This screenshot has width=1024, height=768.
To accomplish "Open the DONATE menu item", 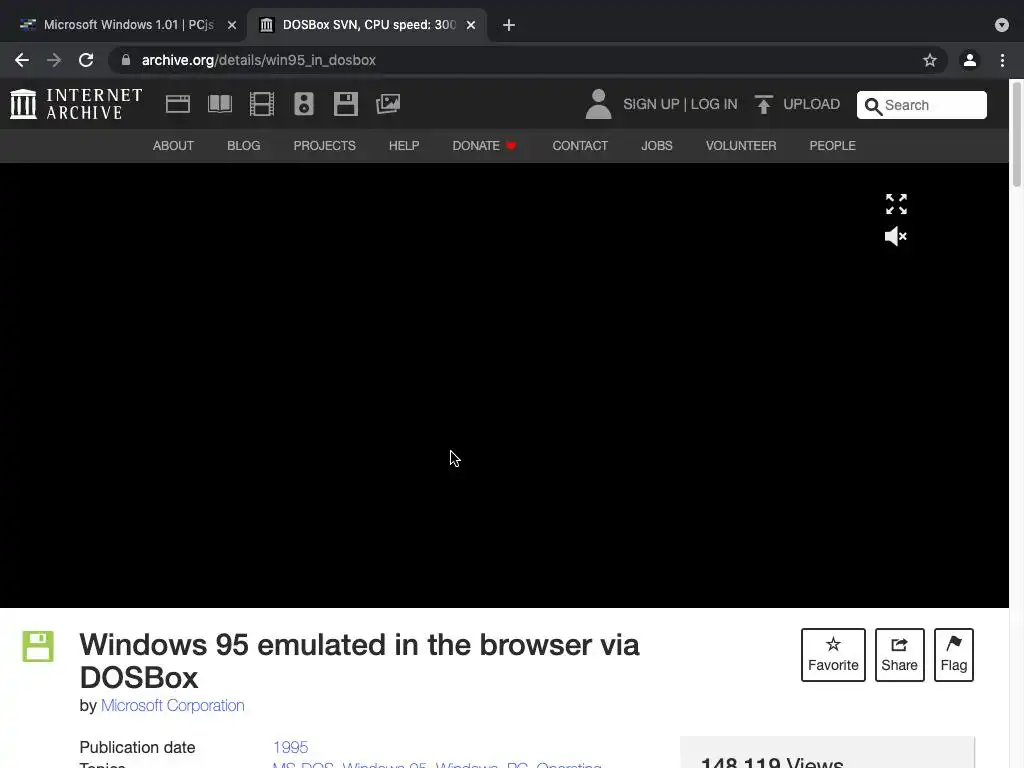I will [484, 146].
